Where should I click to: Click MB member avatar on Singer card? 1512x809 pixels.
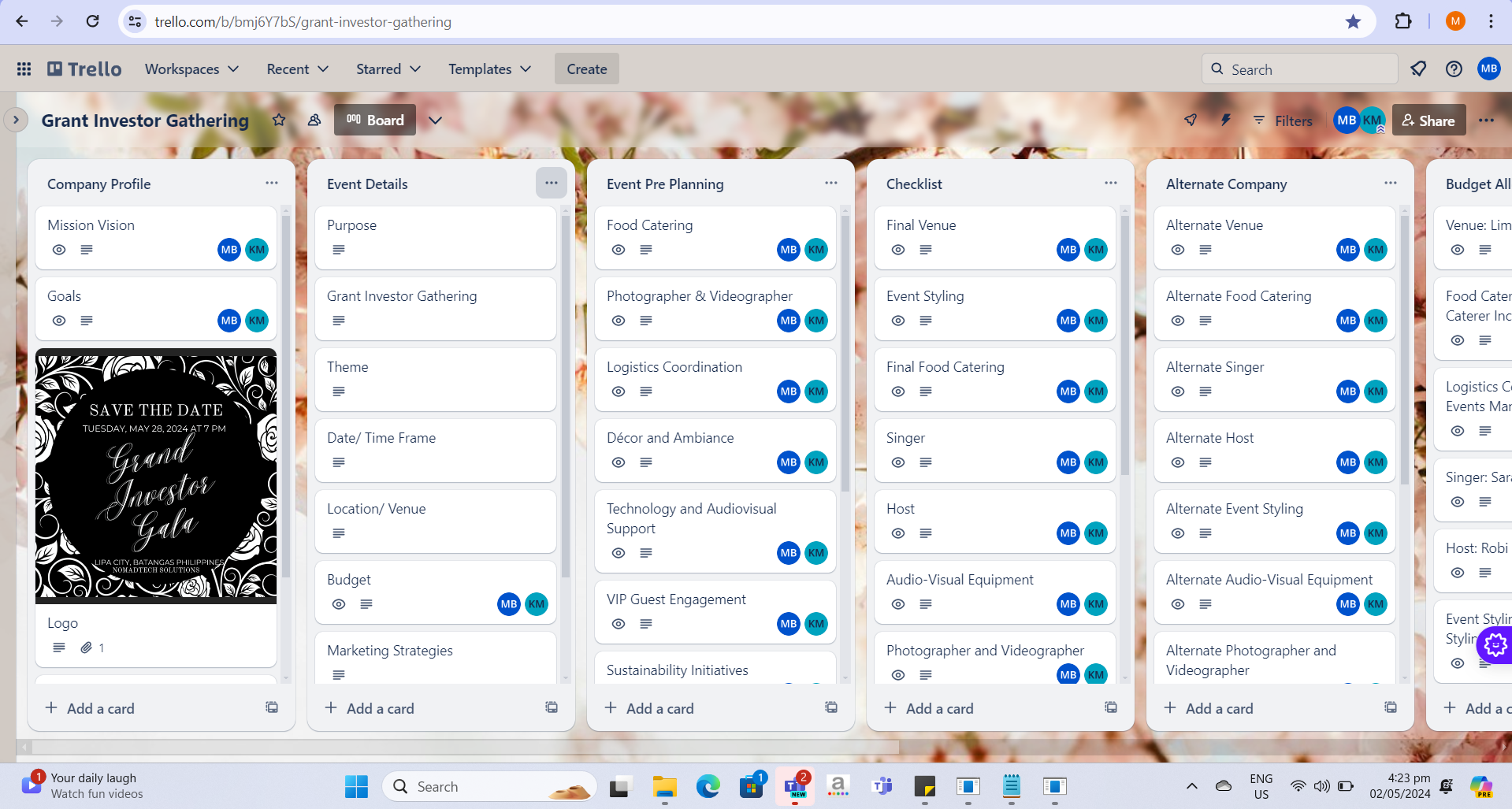click(x=1068, y=462)
